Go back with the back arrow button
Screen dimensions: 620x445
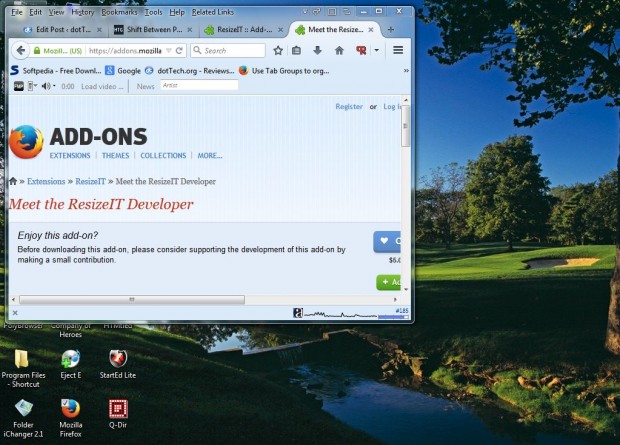pos(21,50)
